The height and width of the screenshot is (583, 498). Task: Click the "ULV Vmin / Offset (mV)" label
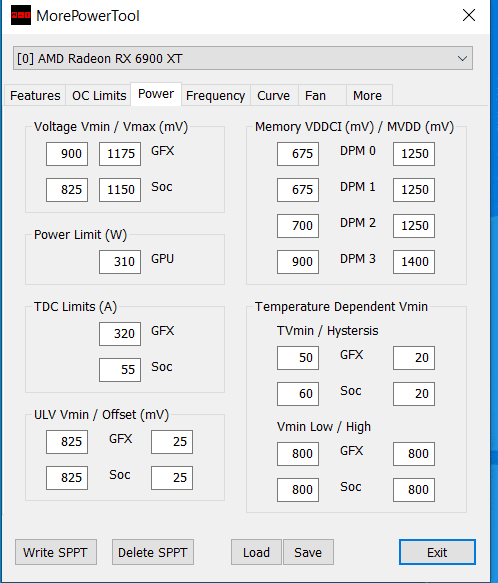click(x=101, y=415)
